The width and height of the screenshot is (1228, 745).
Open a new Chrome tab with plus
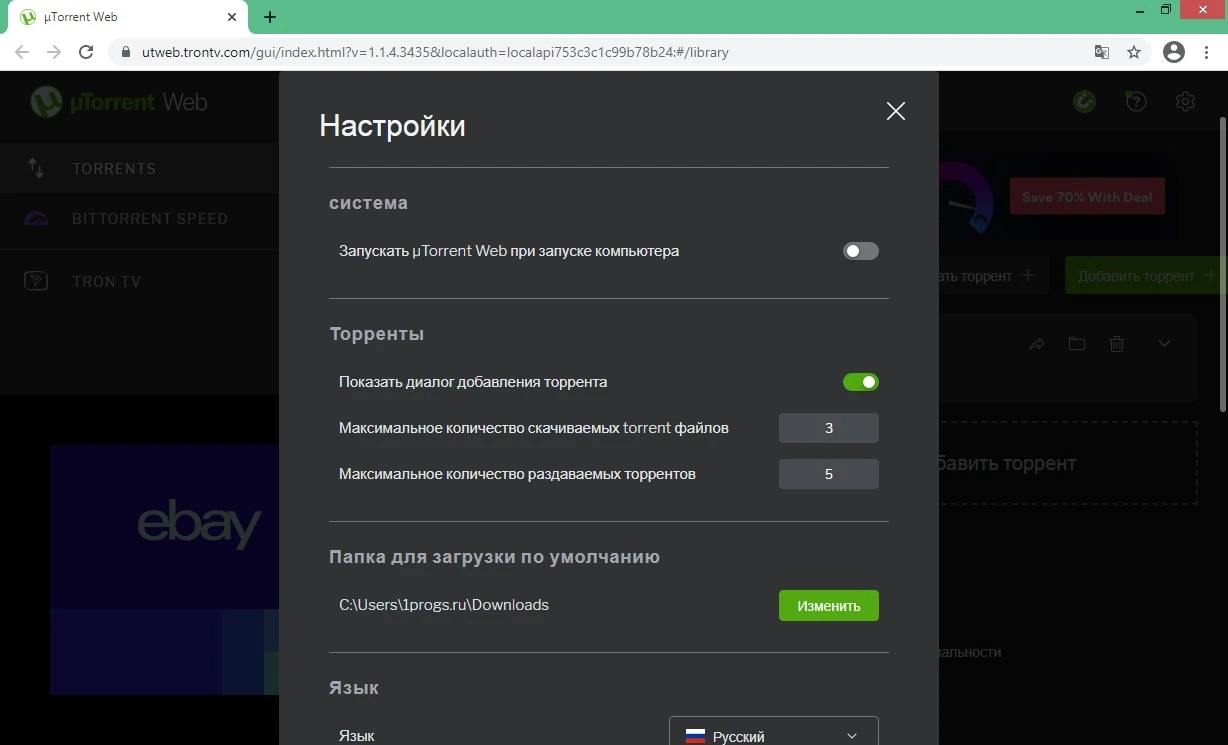coord(270,17)
